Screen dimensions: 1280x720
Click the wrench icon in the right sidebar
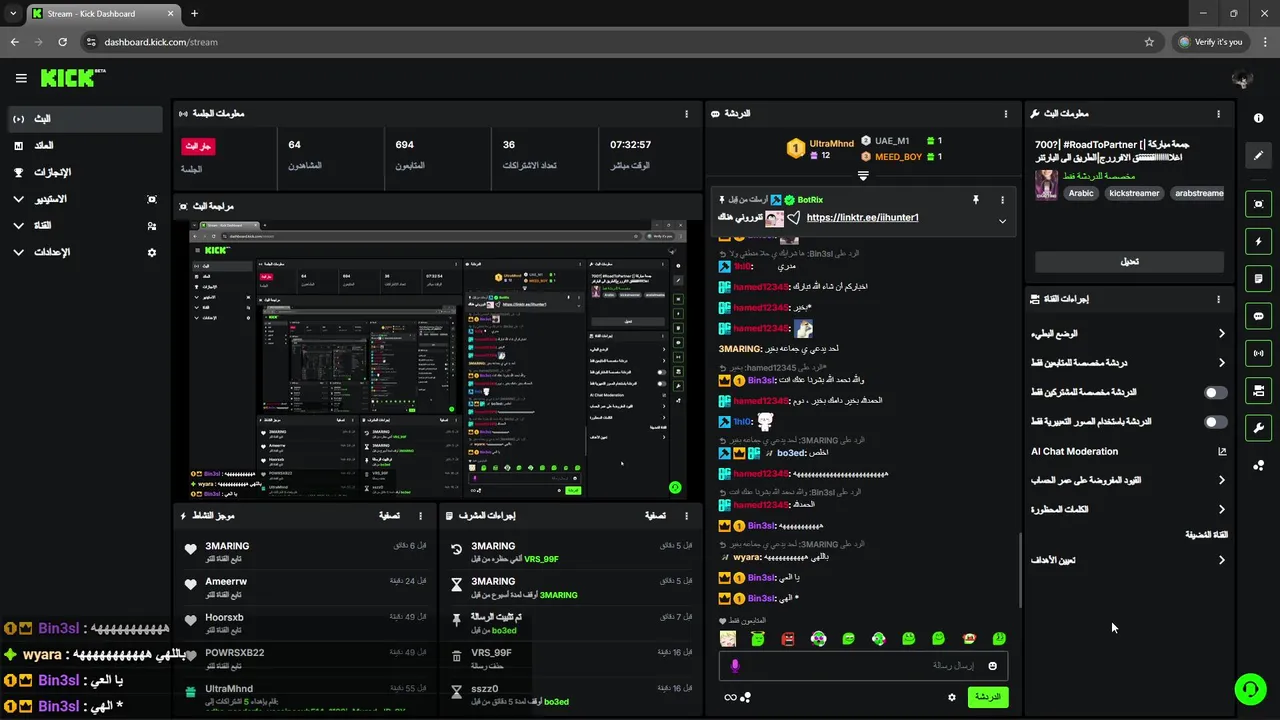(x=1258, y=428)
